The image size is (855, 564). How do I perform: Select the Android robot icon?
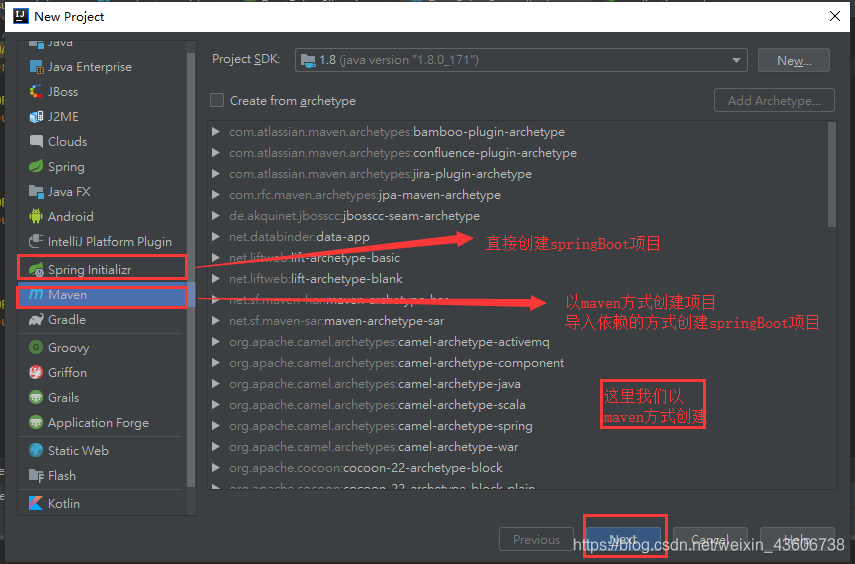36,217
